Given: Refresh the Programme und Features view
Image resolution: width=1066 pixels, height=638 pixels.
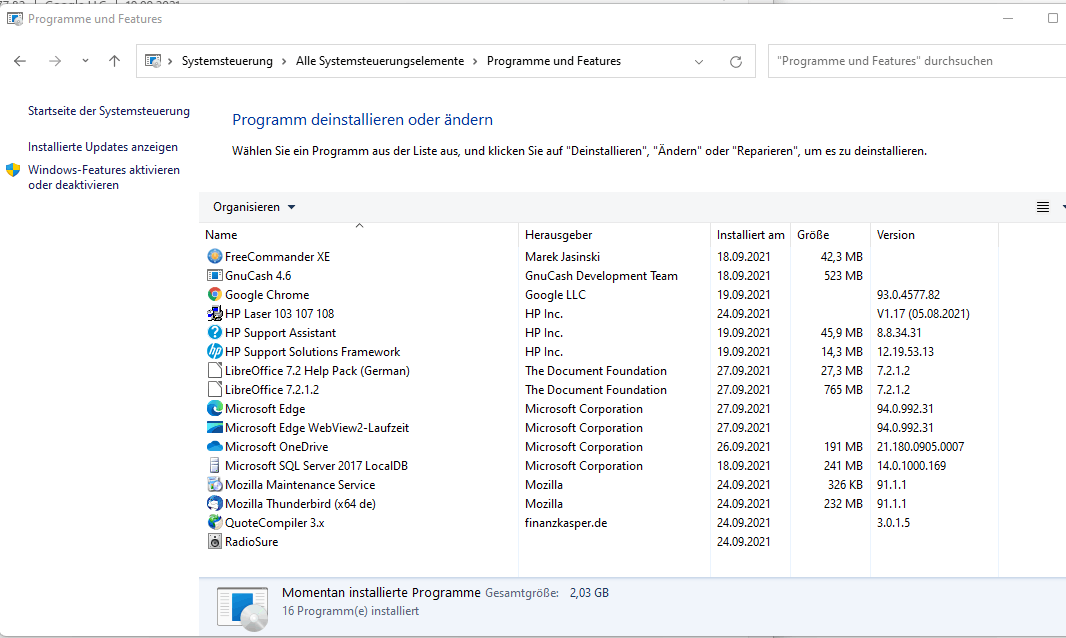Looking at the screenshot, I should pos(736,62).
